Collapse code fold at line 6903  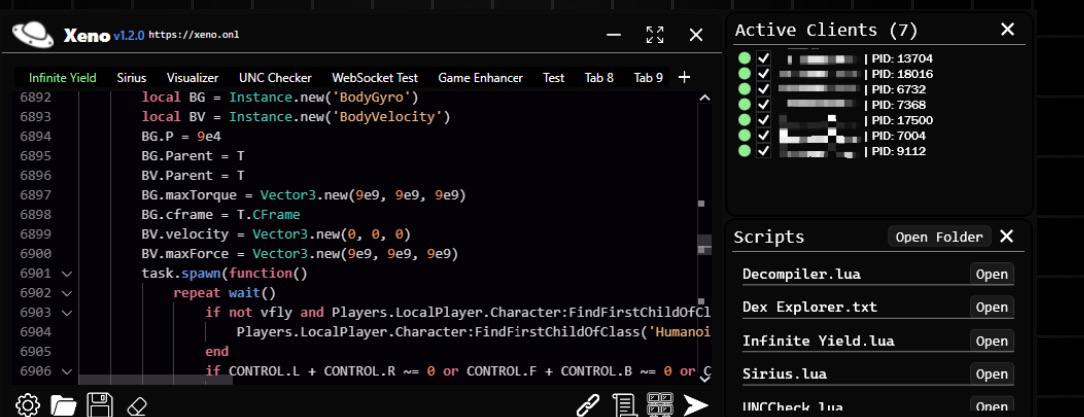click(x=67, y=313)
